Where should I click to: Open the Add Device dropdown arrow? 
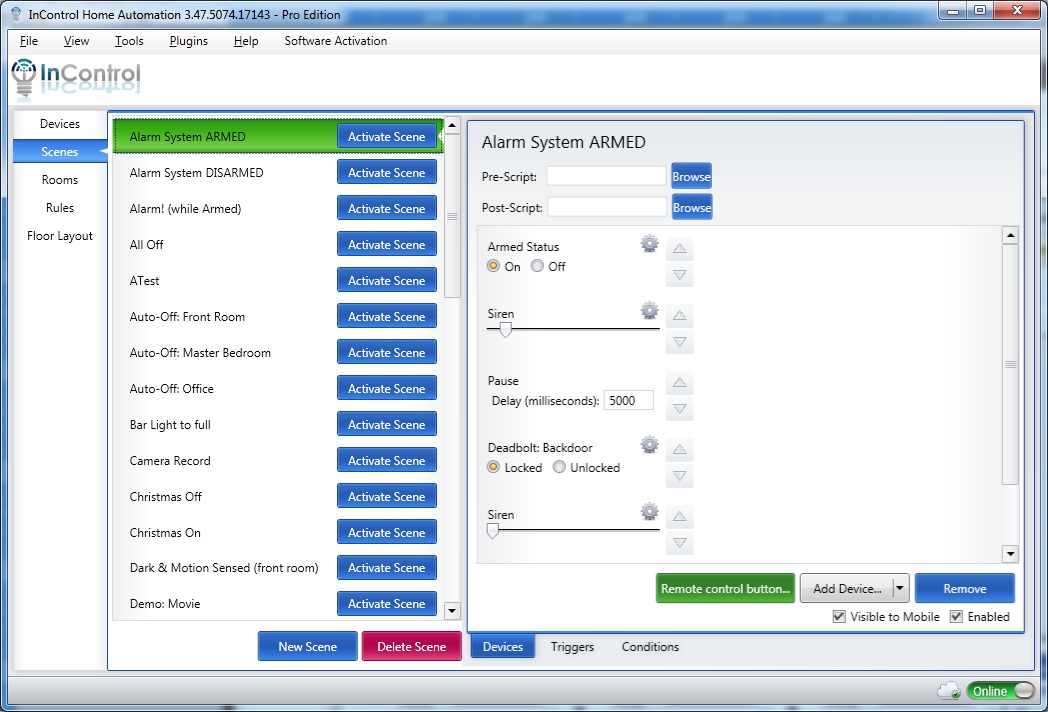point(899,588)
